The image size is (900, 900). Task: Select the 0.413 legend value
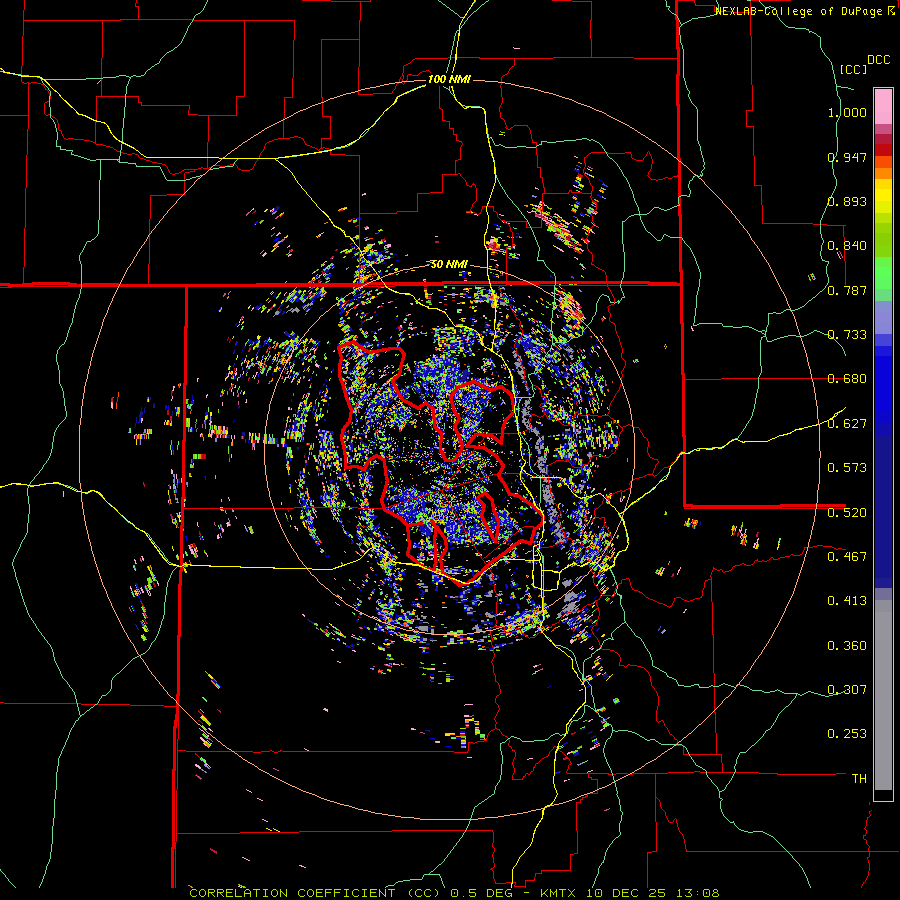click(847, 601)
